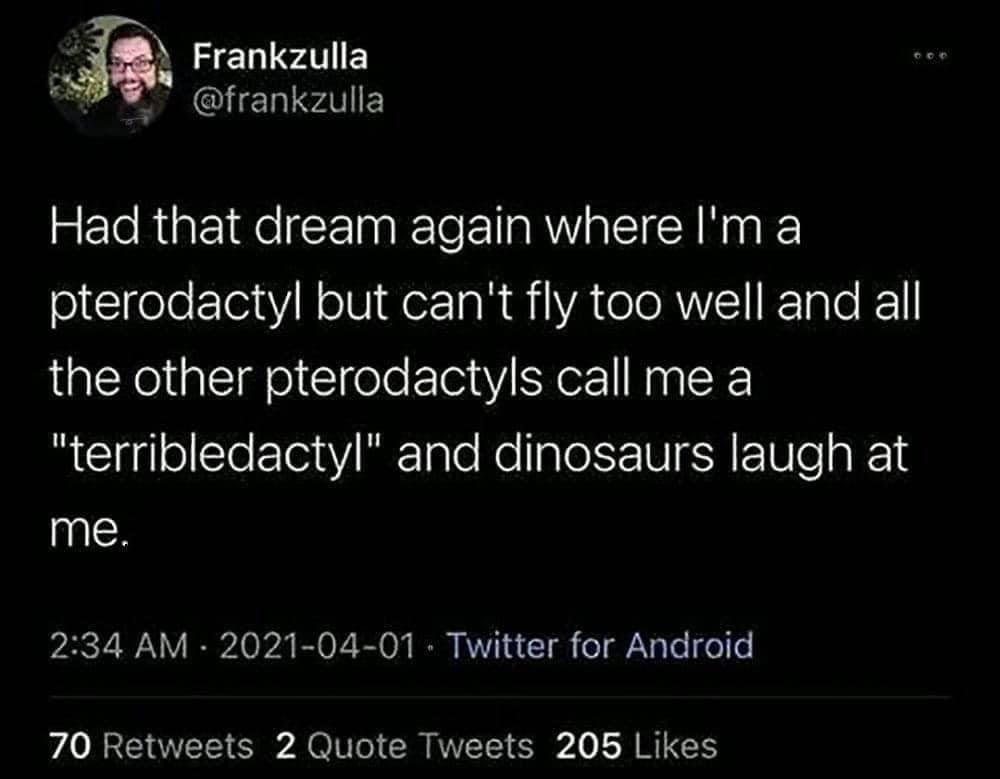This screenshot has height=779, width=1000.
Task: Expand tweet actions via the ellipsis
Action: tap(928, 57)
